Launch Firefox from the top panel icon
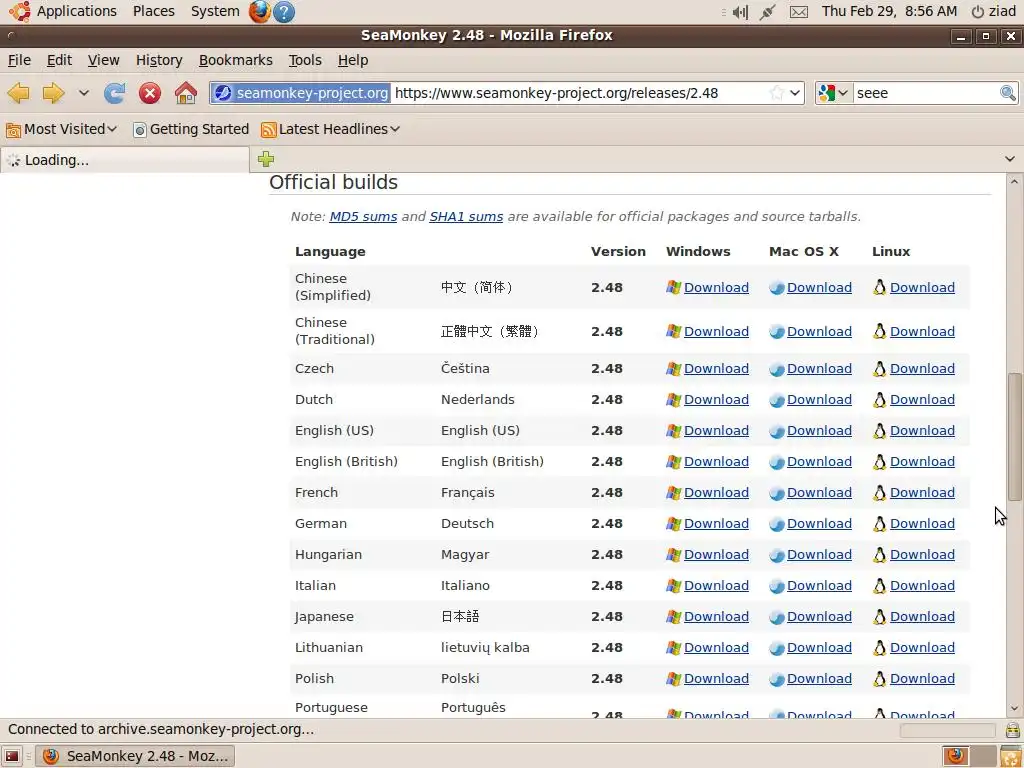The width and height of the screenshot is (1024, 768). point(259,11)
